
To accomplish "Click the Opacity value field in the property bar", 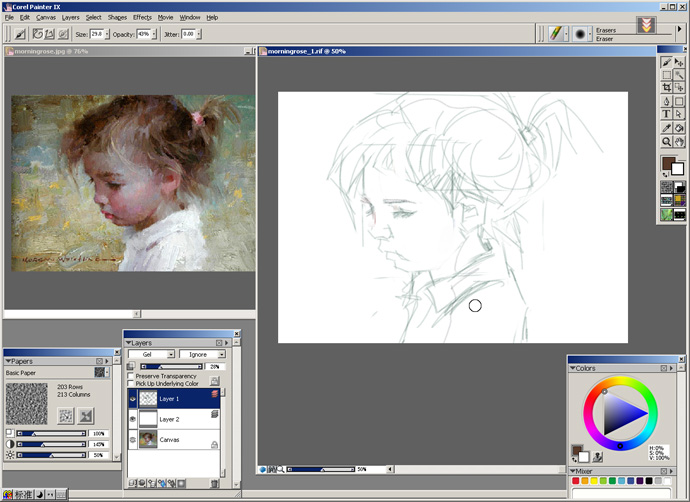I will tap(143, 34).
